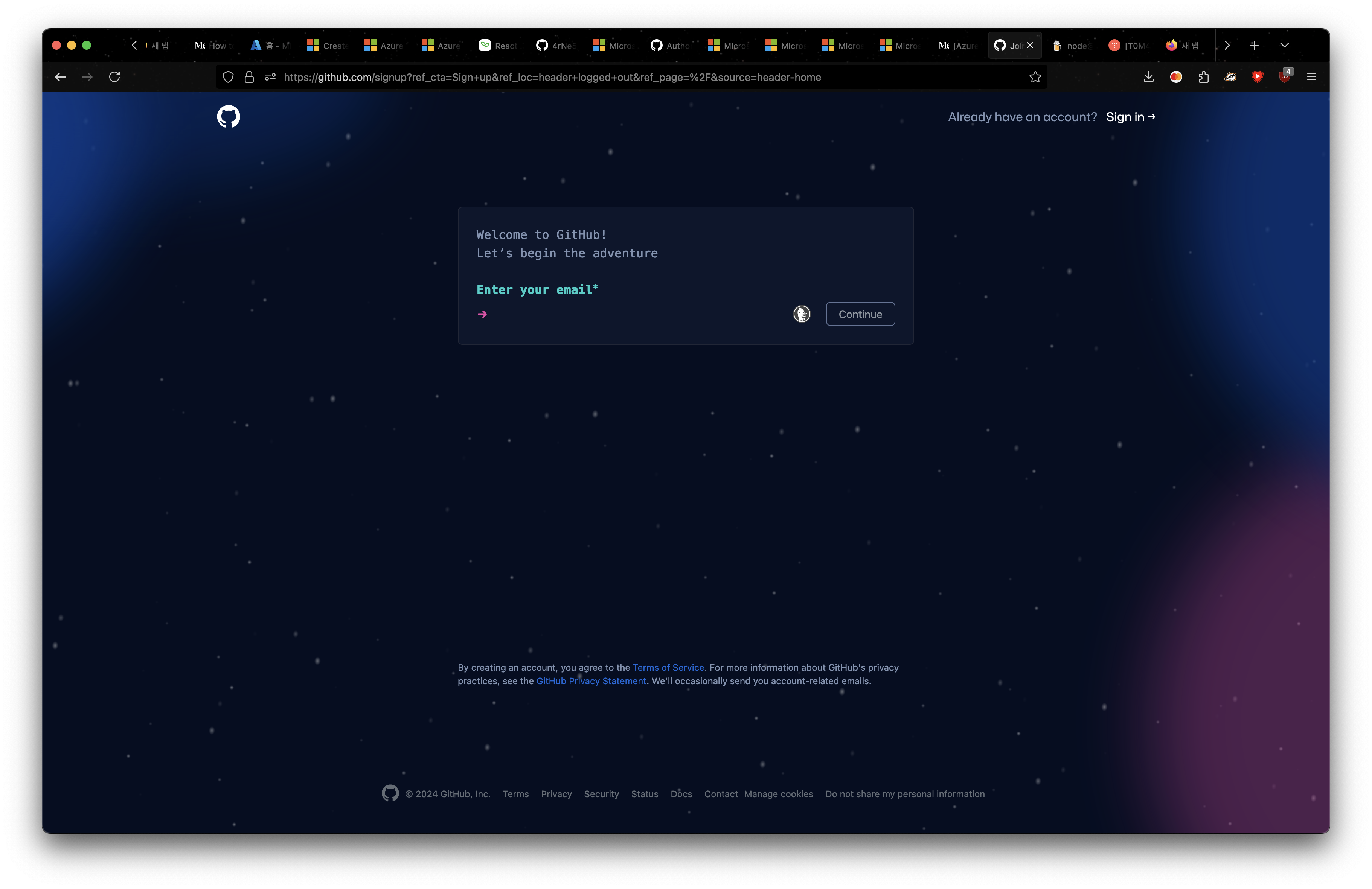
Task: Open the Firefox downloads panel
Action: point(1148,77)
